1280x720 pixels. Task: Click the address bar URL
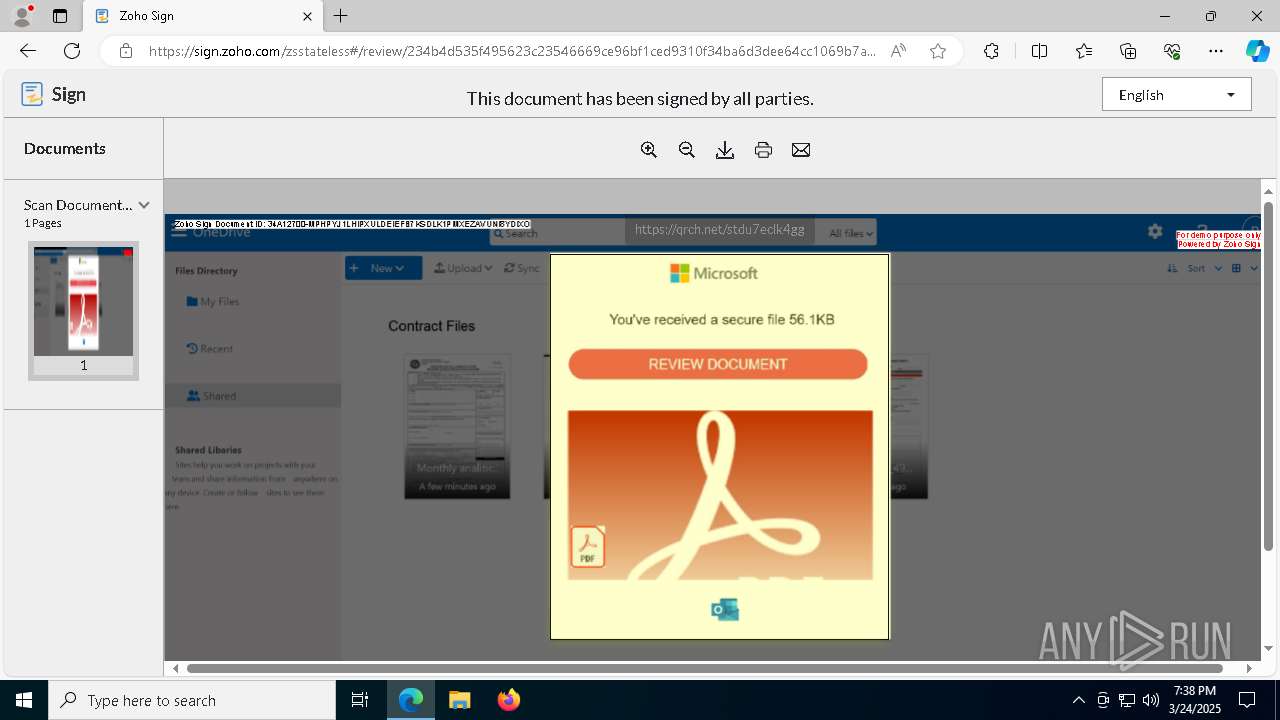512,51
